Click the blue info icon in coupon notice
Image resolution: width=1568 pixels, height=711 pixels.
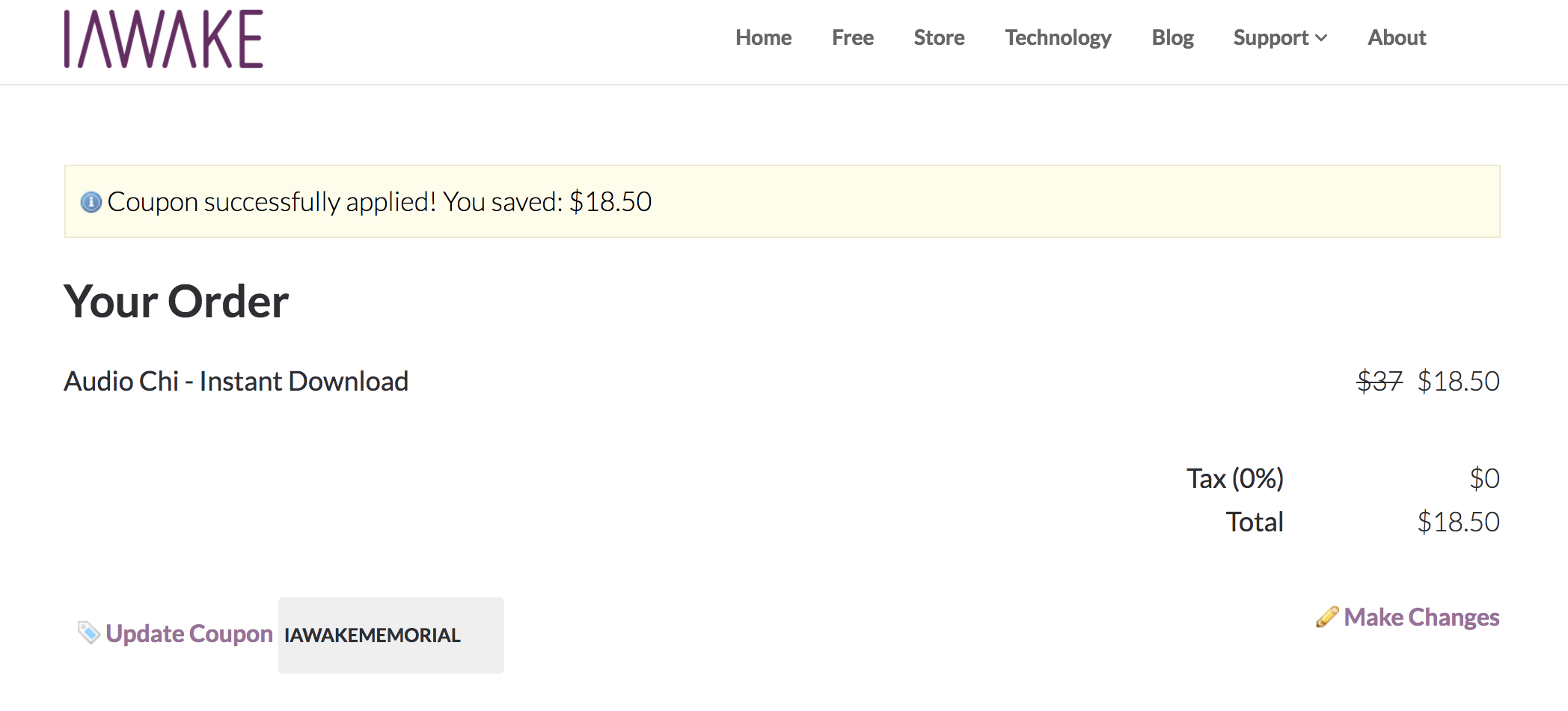click(x=91, y=202)
